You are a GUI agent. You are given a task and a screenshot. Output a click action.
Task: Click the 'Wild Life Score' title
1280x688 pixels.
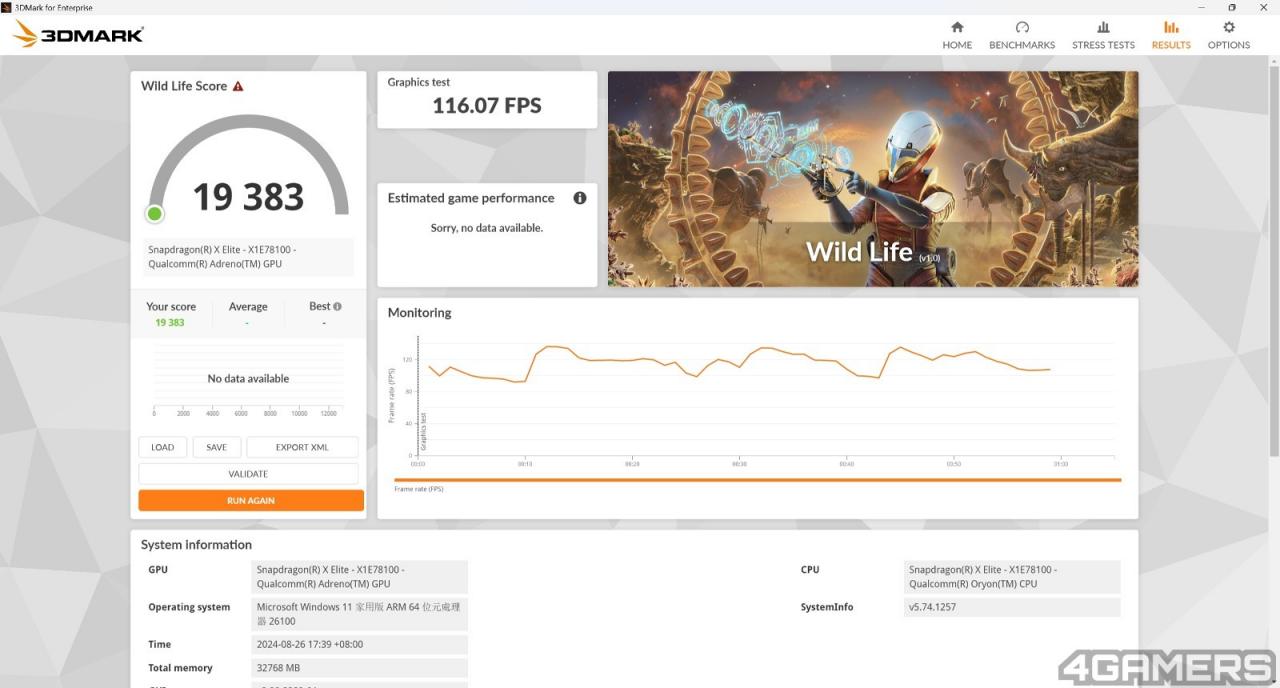click(184, 86)
